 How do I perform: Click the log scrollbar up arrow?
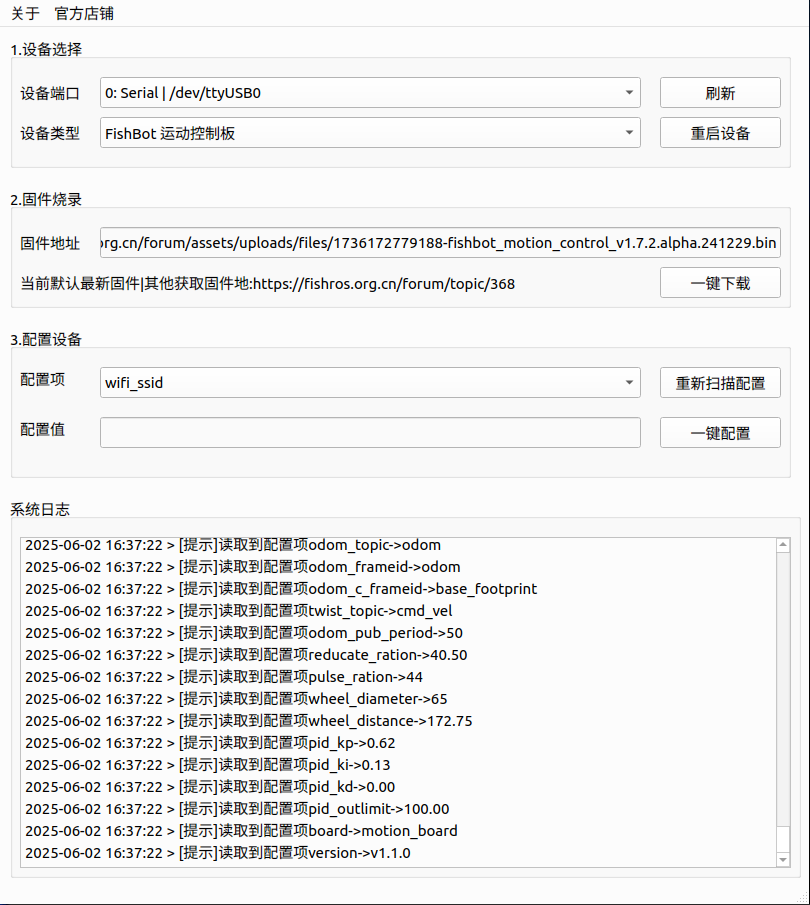coord(783,545)
